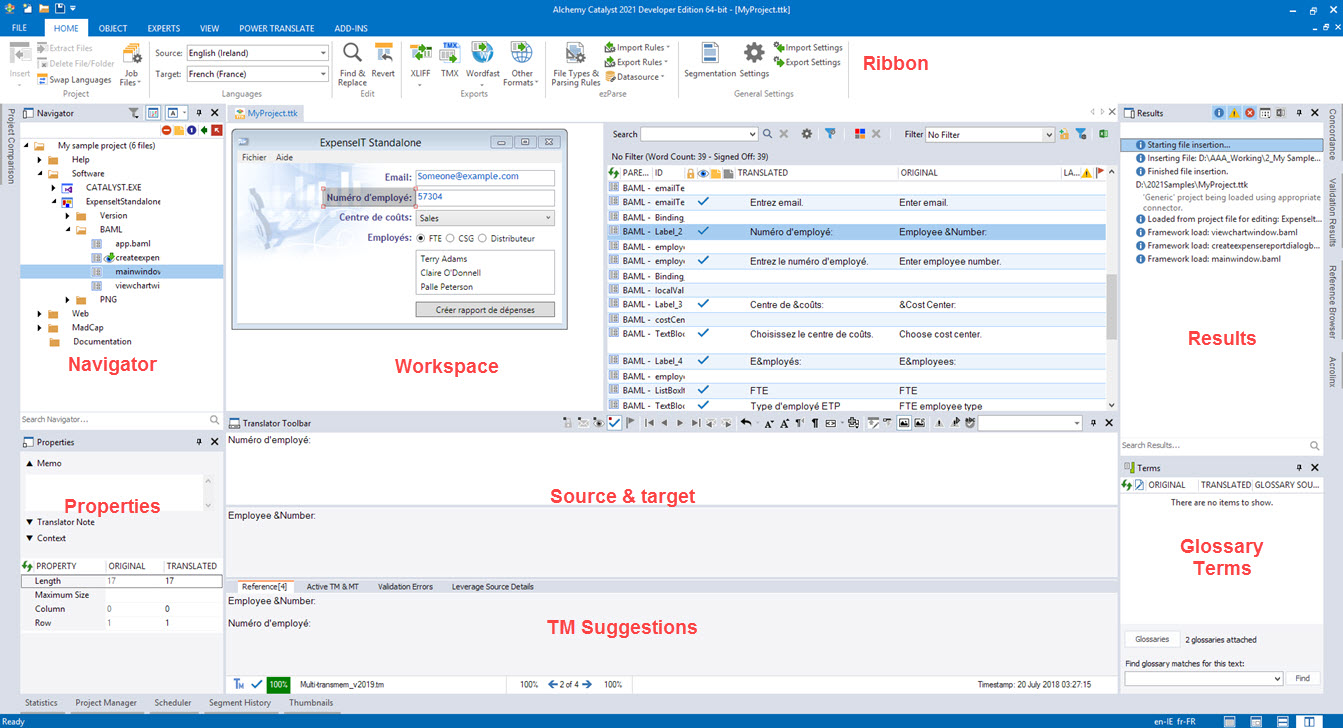1343x728 pixels.
Task: Pin the Navigator panel
Action: coord(199,113)
